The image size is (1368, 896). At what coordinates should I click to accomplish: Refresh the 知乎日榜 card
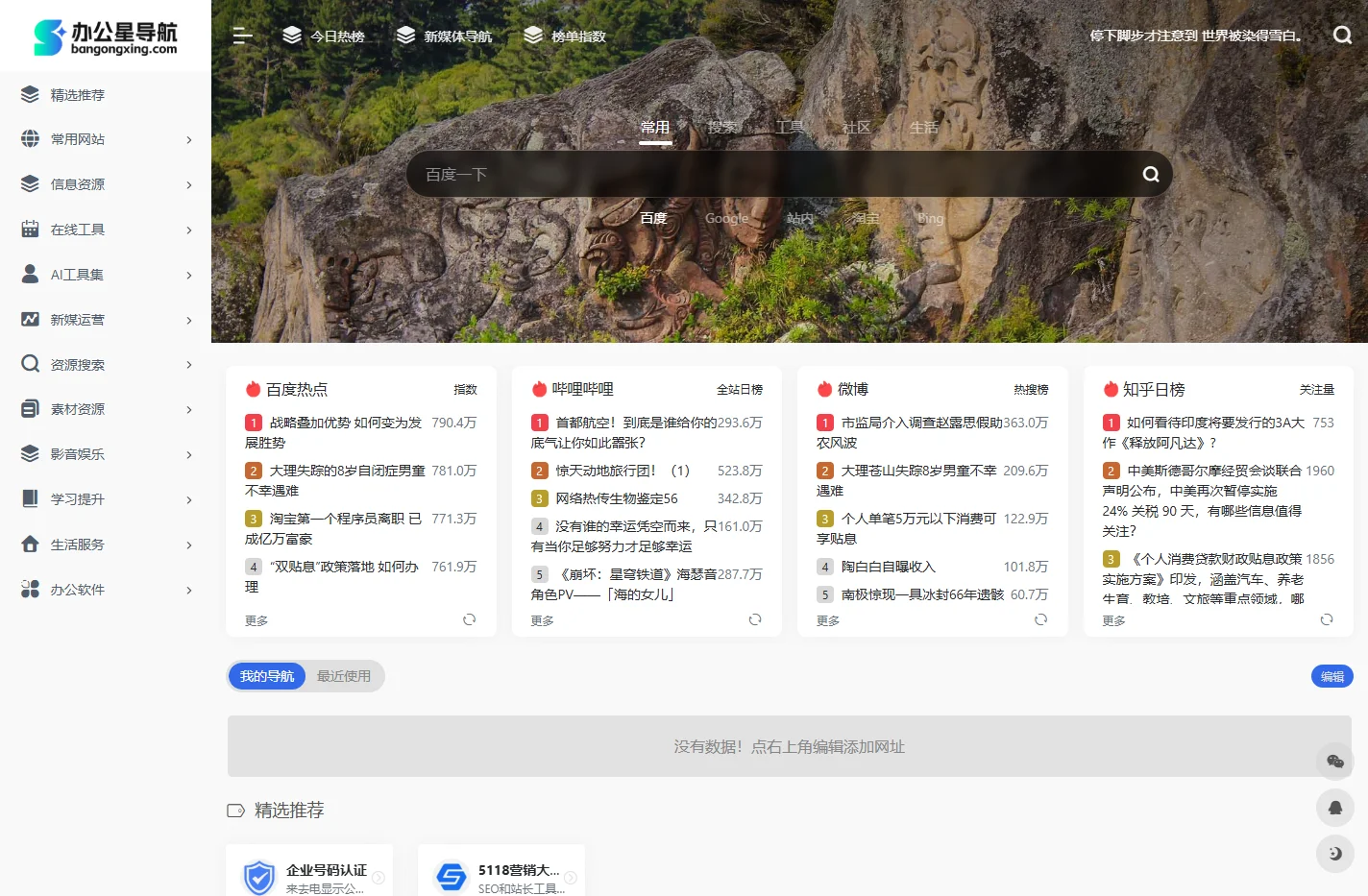click(1327, 619)
